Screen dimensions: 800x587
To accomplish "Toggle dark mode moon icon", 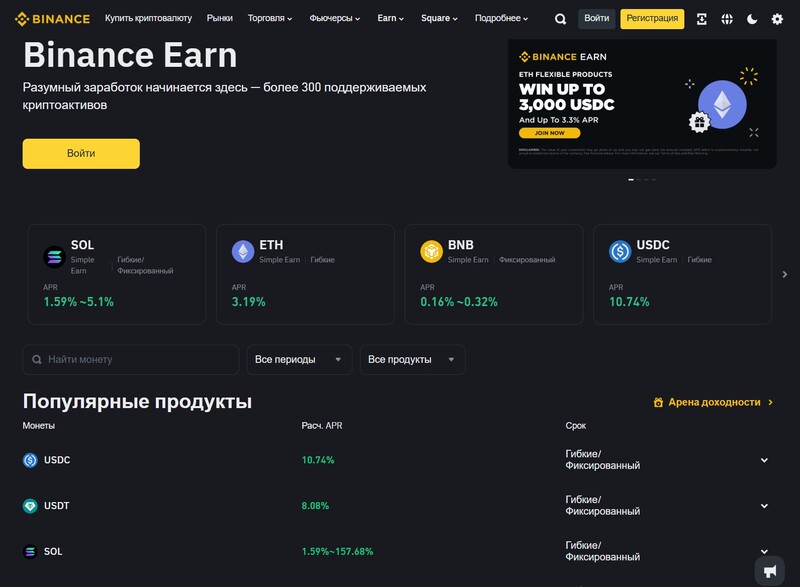I will point(752,19).
